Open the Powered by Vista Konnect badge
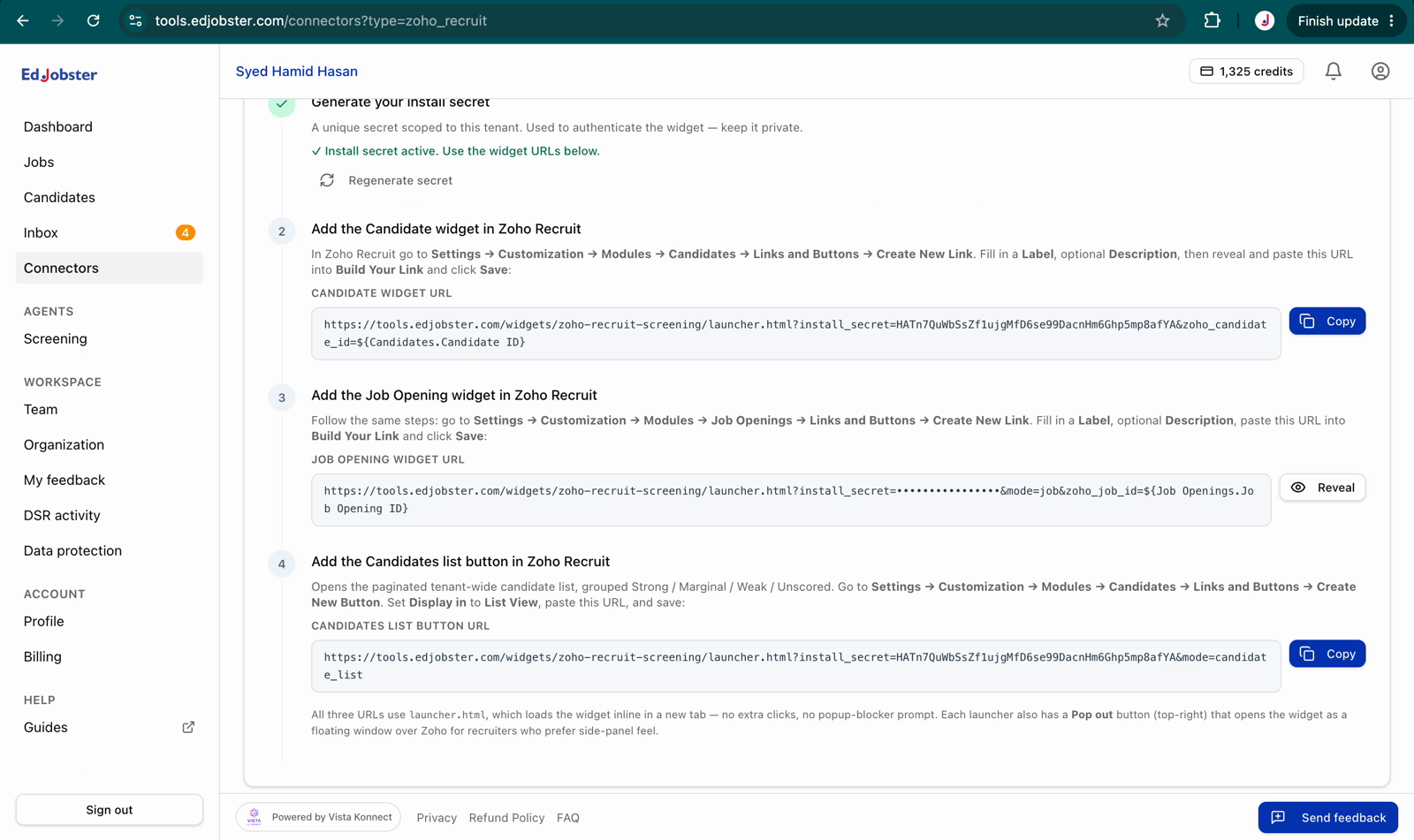 pos(318,817)
